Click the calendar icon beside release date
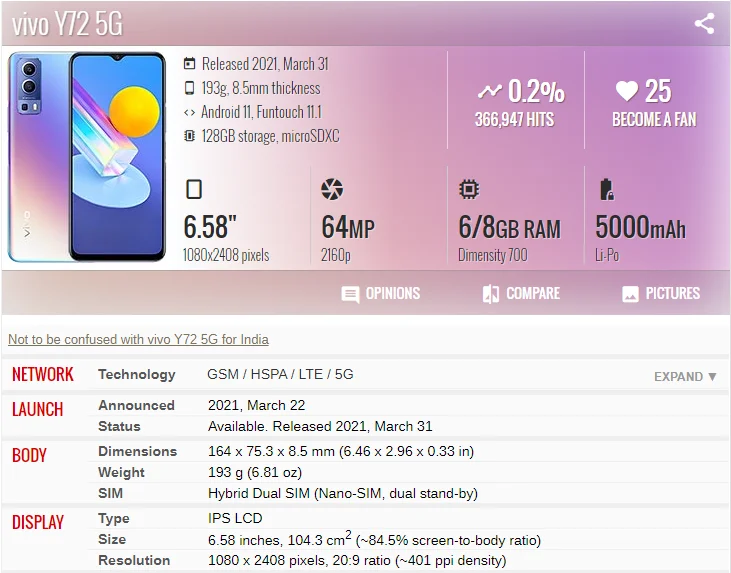 189,63
